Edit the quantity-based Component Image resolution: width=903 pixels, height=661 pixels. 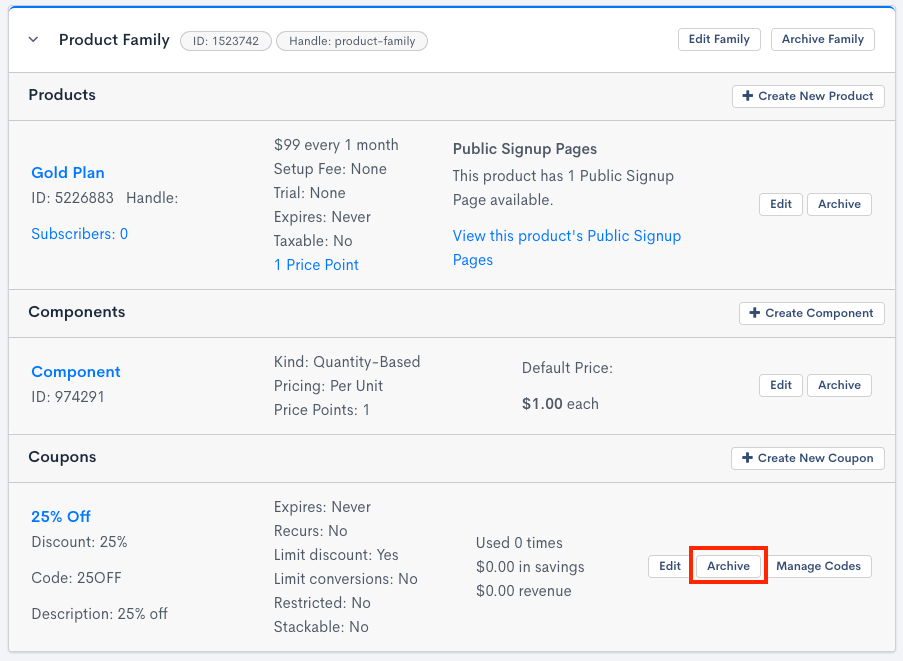(x=781, y=385)
